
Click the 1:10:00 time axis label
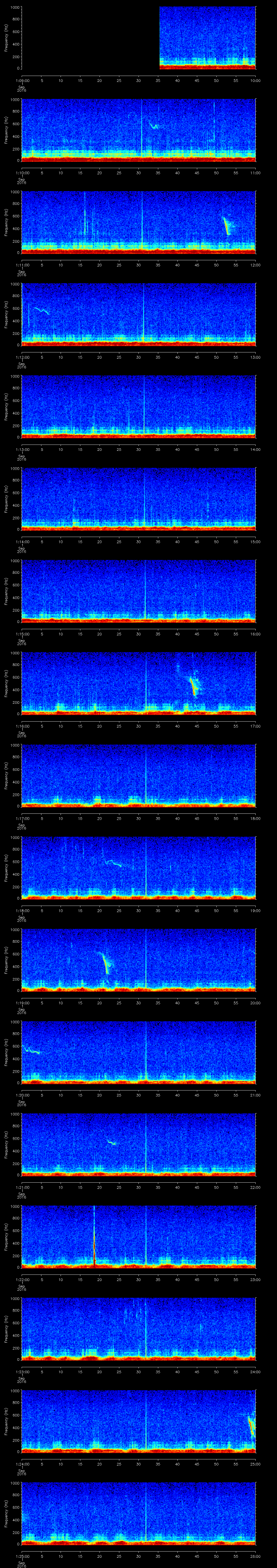[x=22, y=173]
